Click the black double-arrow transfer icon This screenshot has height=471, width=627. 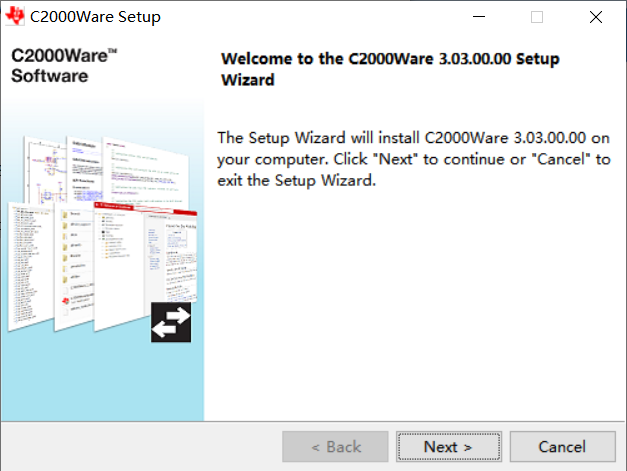click(171, 322)
